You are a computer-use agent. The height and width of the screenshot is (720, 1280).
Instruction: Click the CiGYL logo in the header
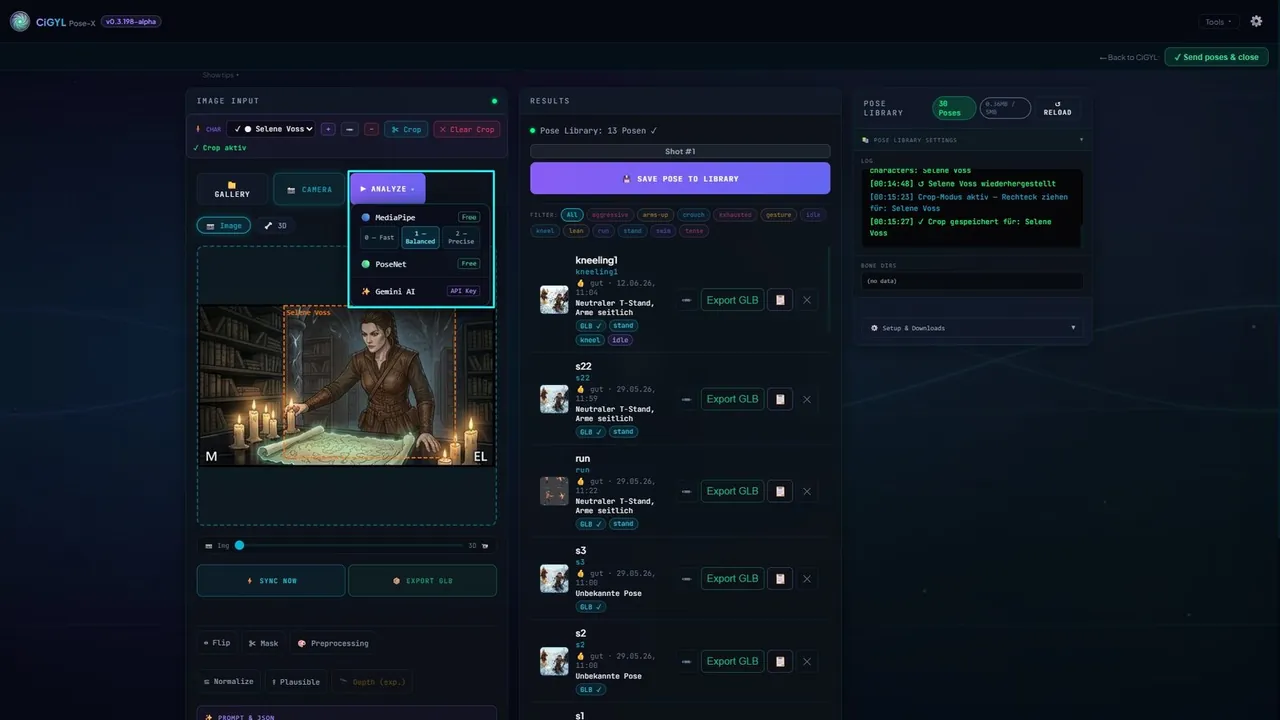[x=20, y=21]
